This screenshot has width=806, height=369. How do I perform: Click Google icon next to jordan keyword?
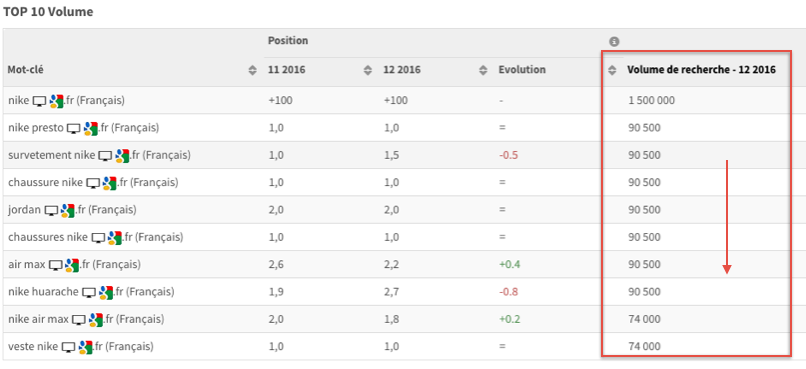[x=68, y=210]
